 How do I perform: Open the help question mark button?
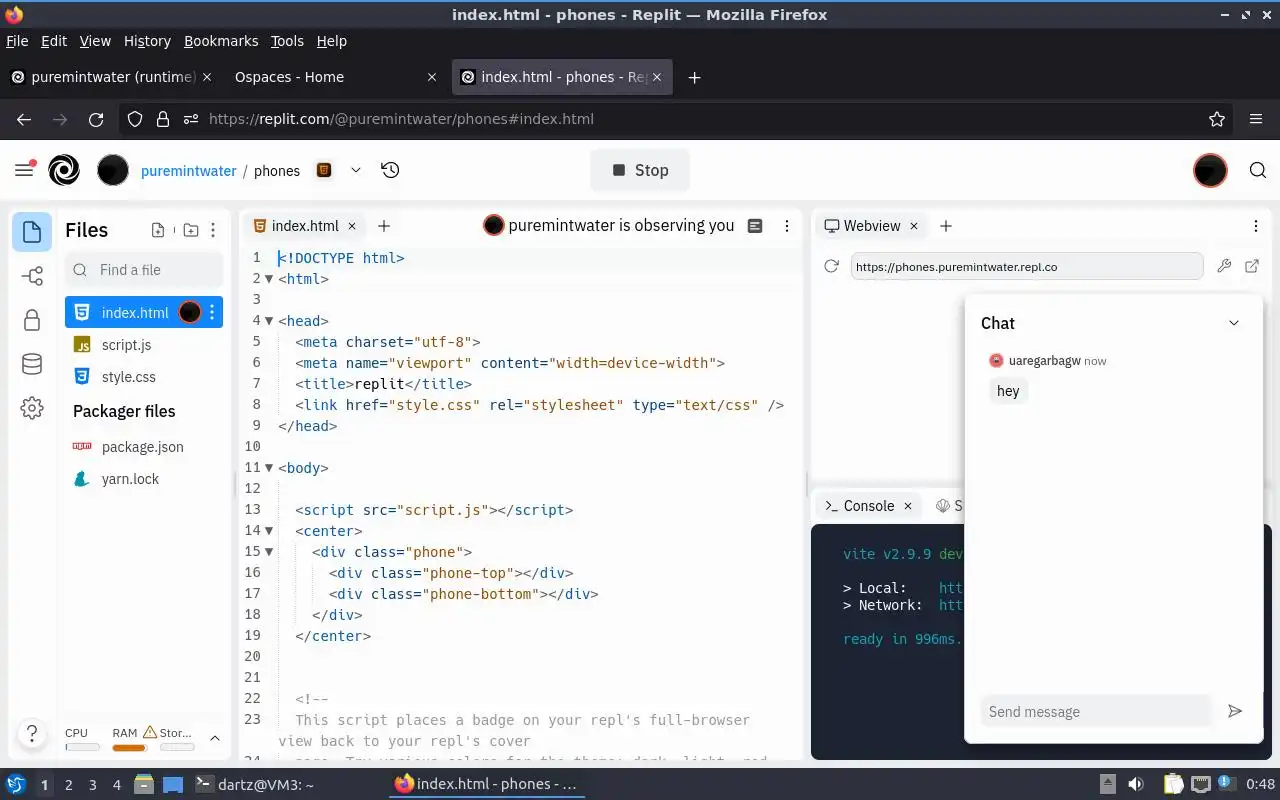32,733
